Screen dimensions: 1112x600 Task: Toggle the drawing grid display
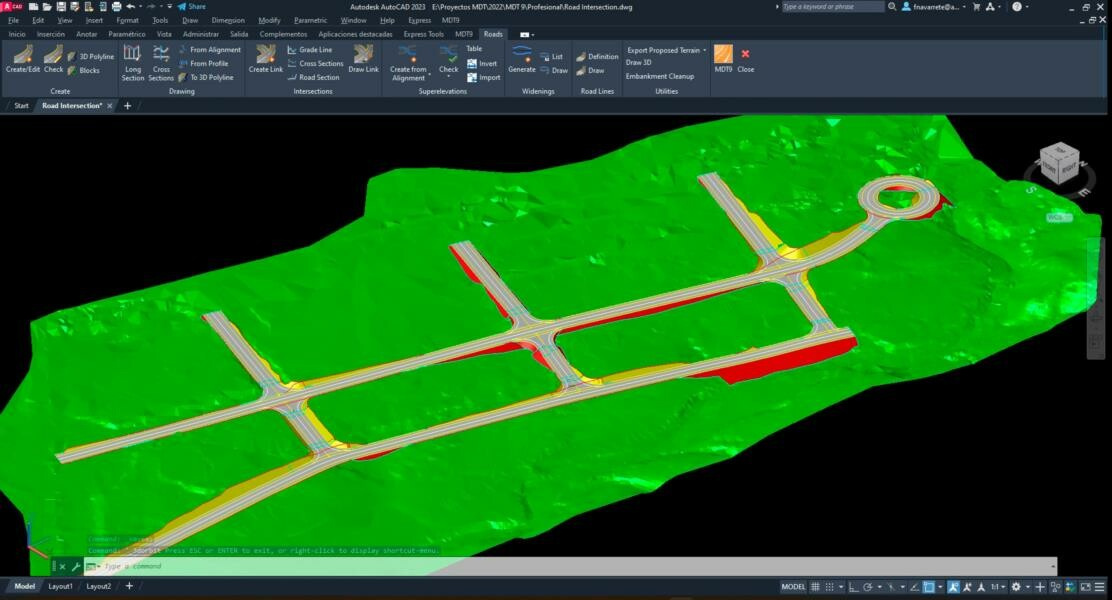click(x=816, y=587)
